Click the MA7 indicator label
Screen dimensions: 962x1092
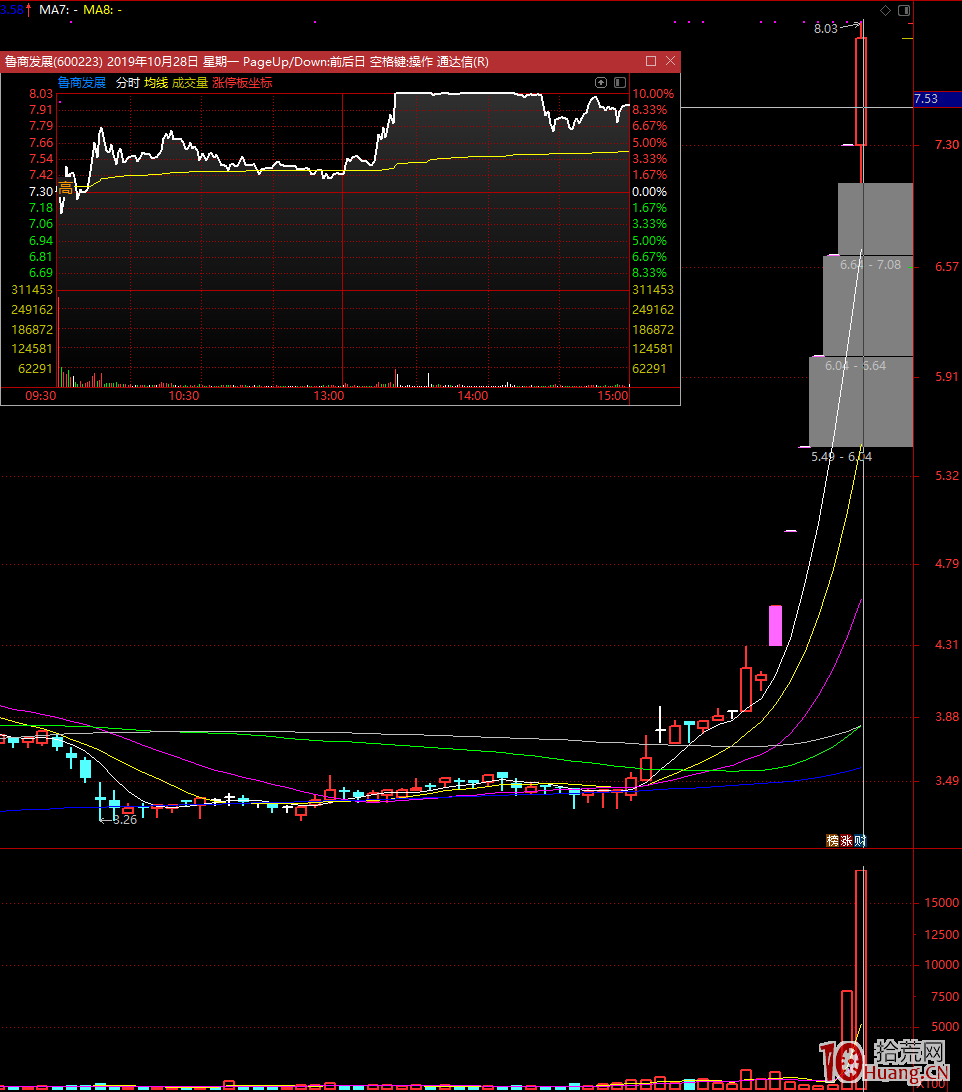(x=56, y=9)
